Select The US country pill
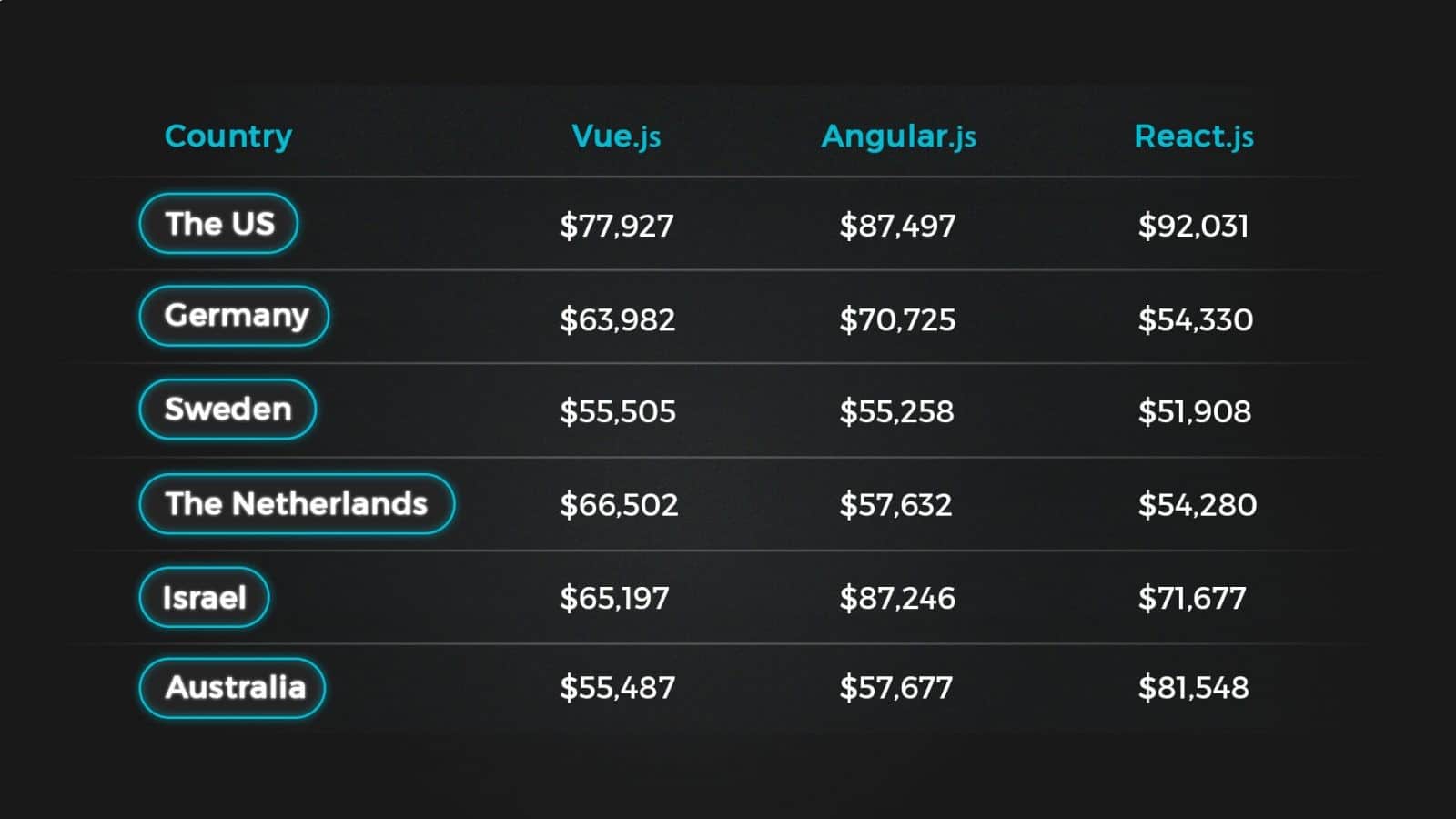1456x819 pixels. (218, 223)
